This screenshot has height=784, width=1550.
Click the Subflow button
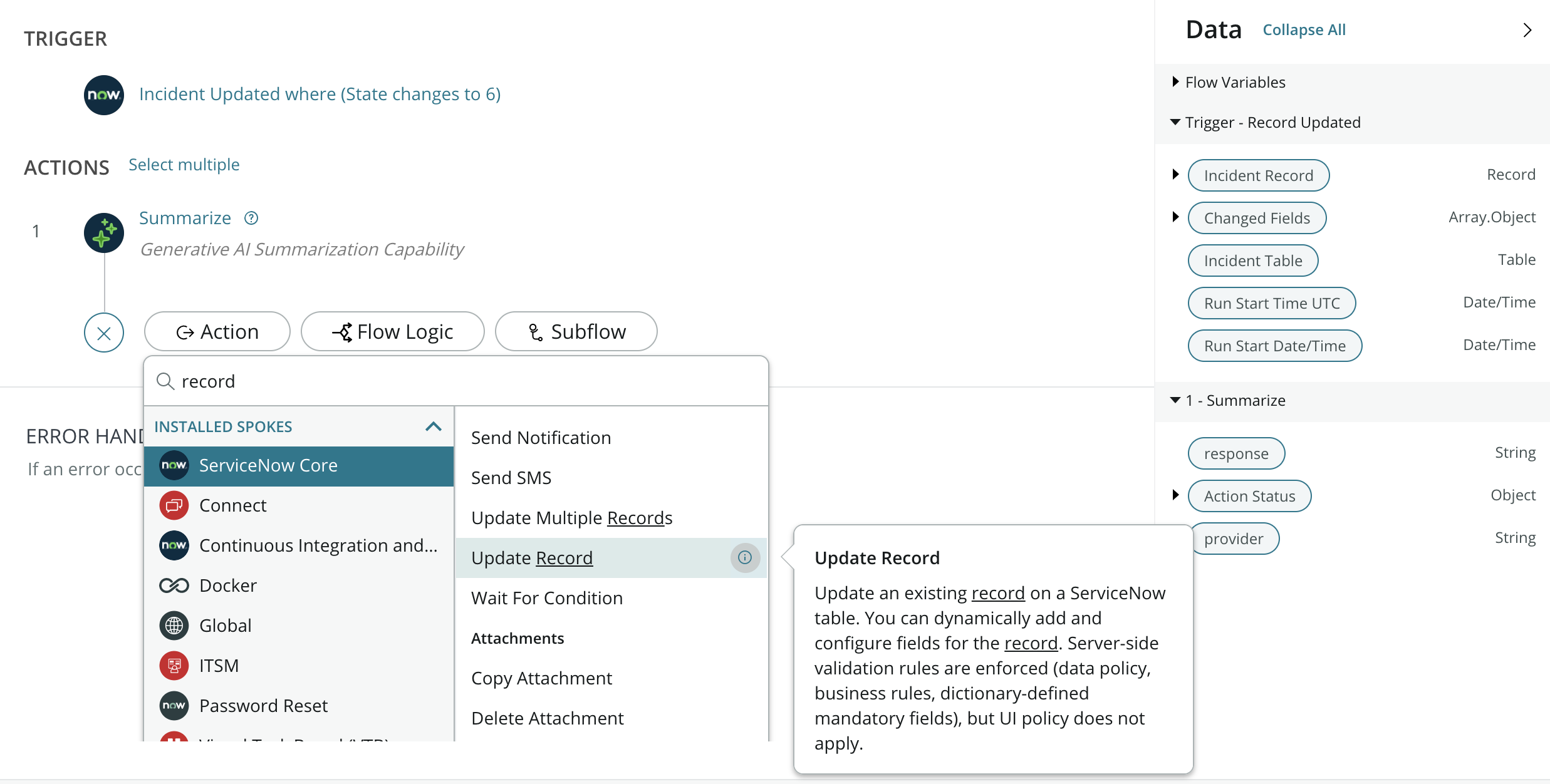click(576, 331)
